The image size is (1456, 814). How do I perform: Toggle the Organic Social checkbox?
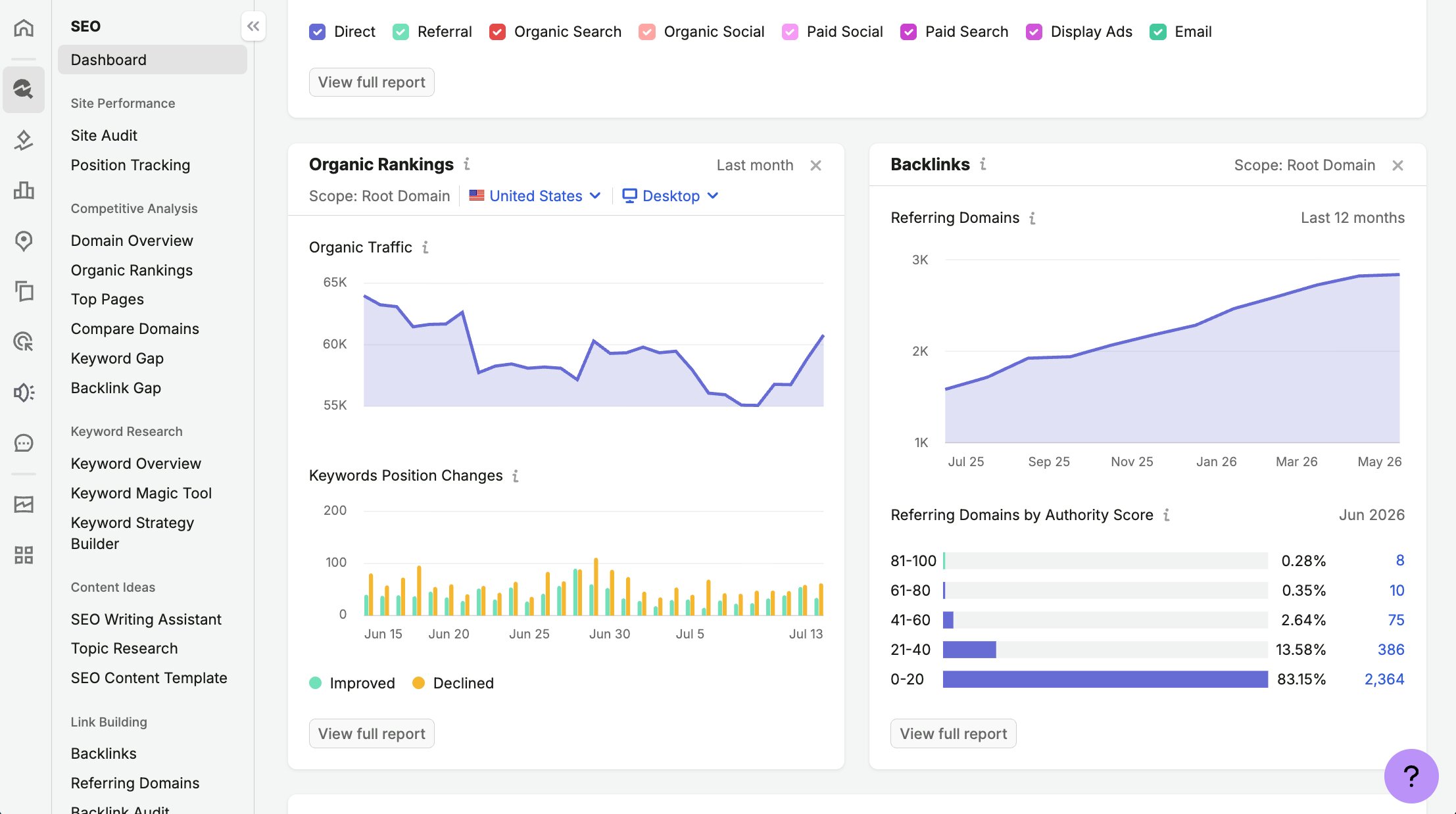647,32
